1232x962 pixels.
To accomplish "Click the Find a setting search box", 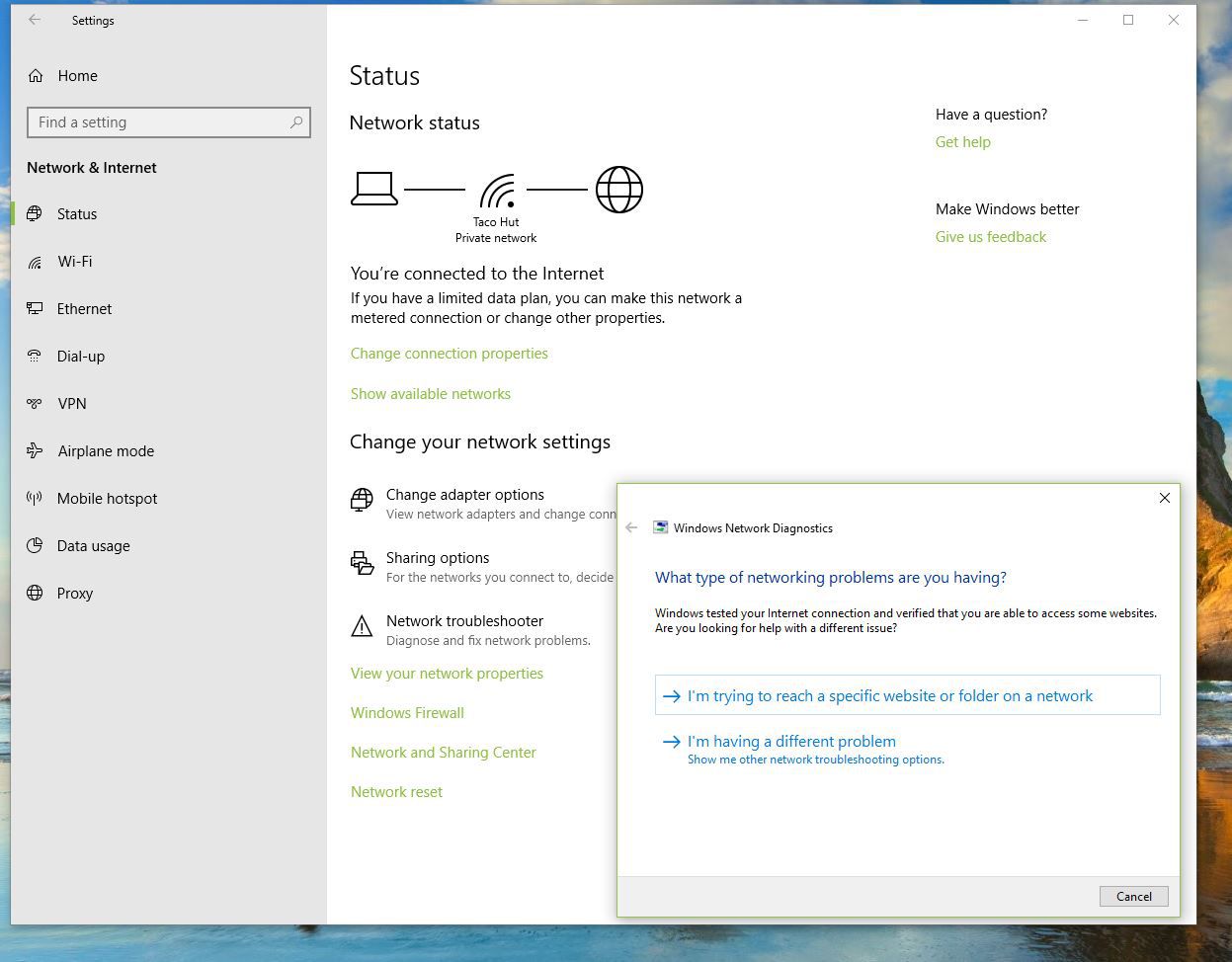I will point(158,122).
